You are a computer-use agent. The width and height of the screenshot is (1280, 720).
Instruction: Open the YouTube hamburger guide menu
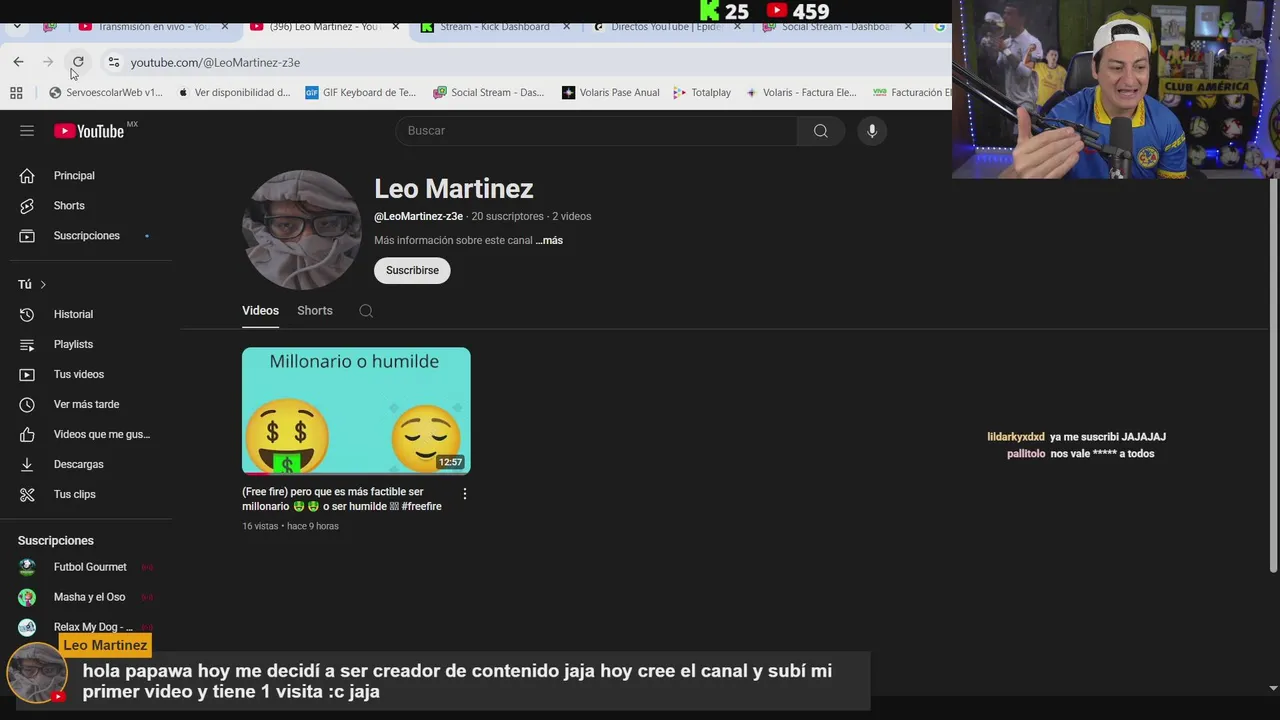click(x=27, y=131)
